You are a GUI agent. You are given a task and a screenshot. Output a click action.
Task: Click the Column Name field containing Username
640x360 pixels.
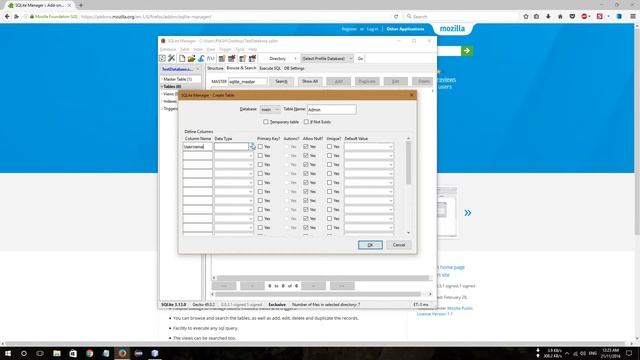(198, 147)
